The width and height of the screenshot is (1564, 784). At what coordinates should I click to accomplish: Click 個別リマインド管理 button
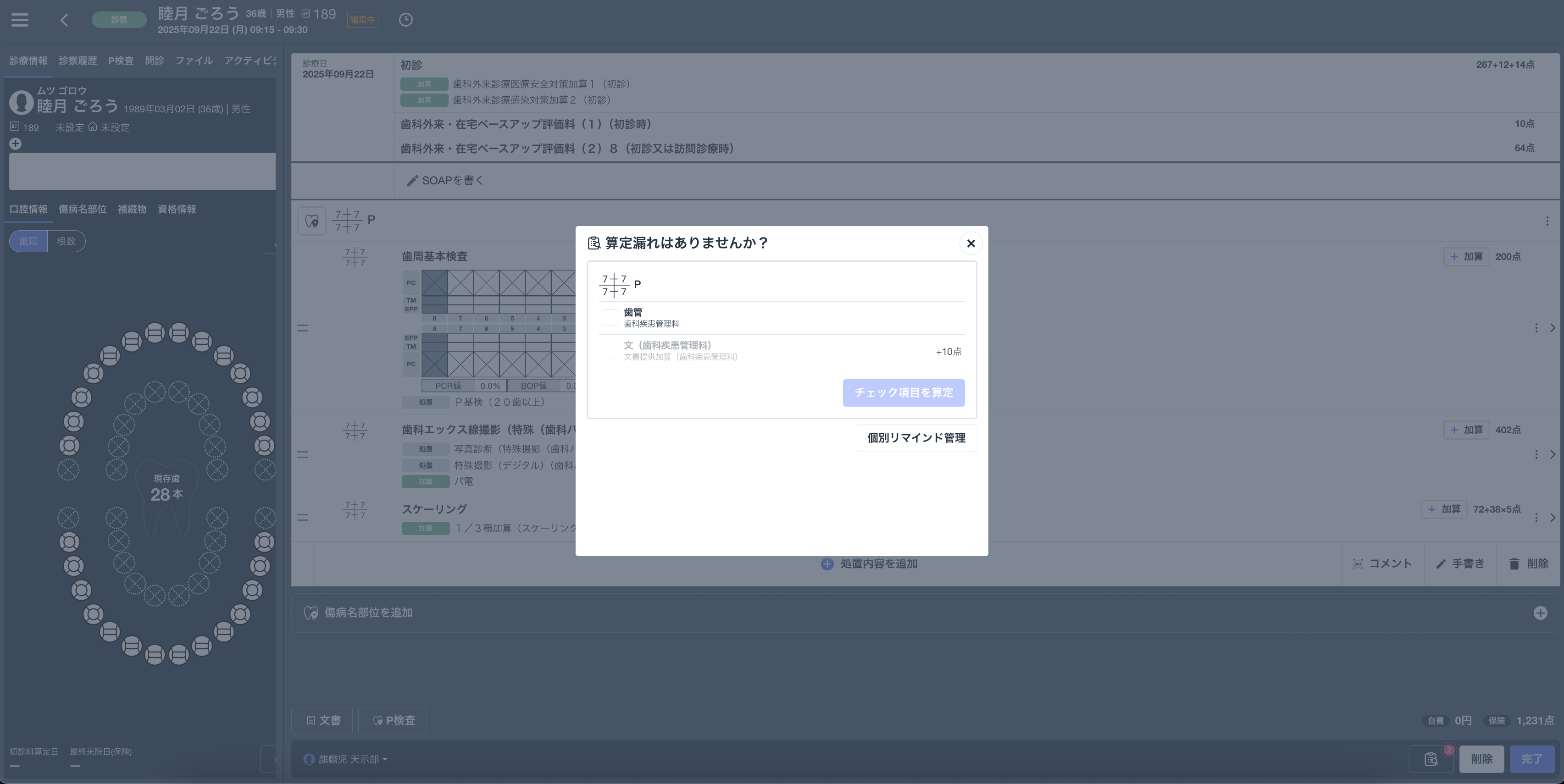click(915, 438)
